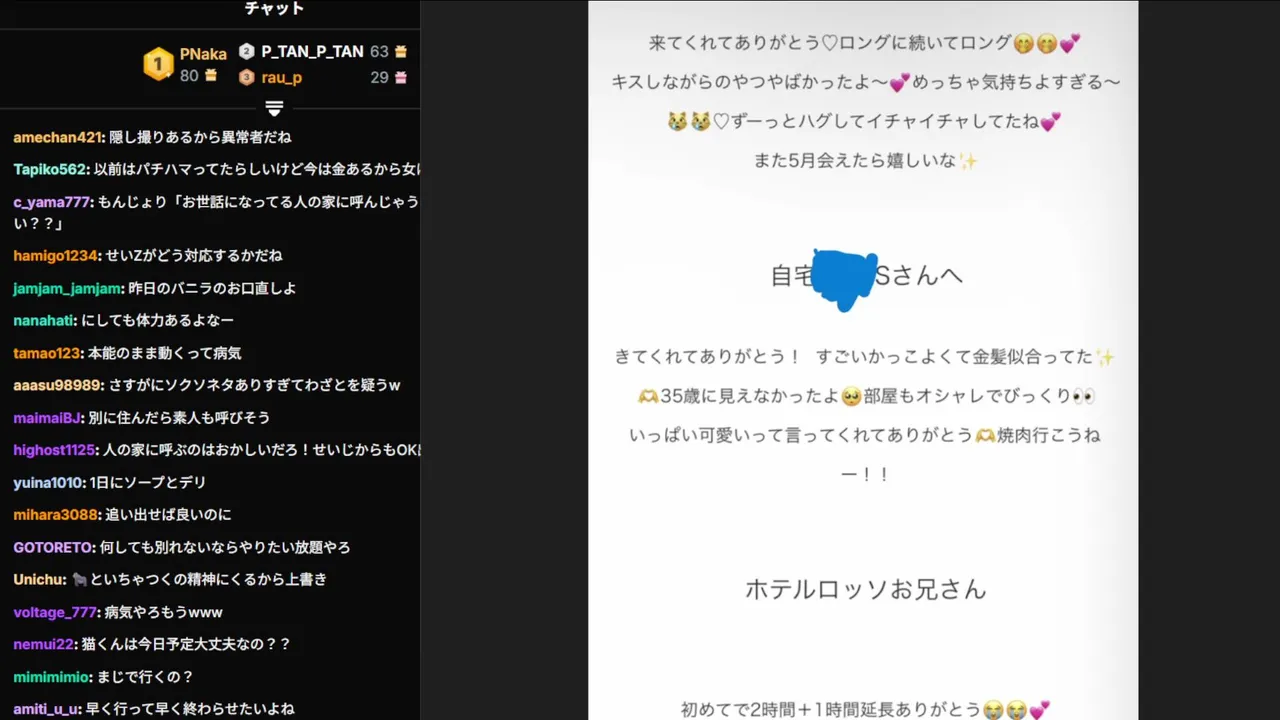Click username GOTORETO in chat
Viewport: 1280px width, 720px height.
tap(54, 548)
